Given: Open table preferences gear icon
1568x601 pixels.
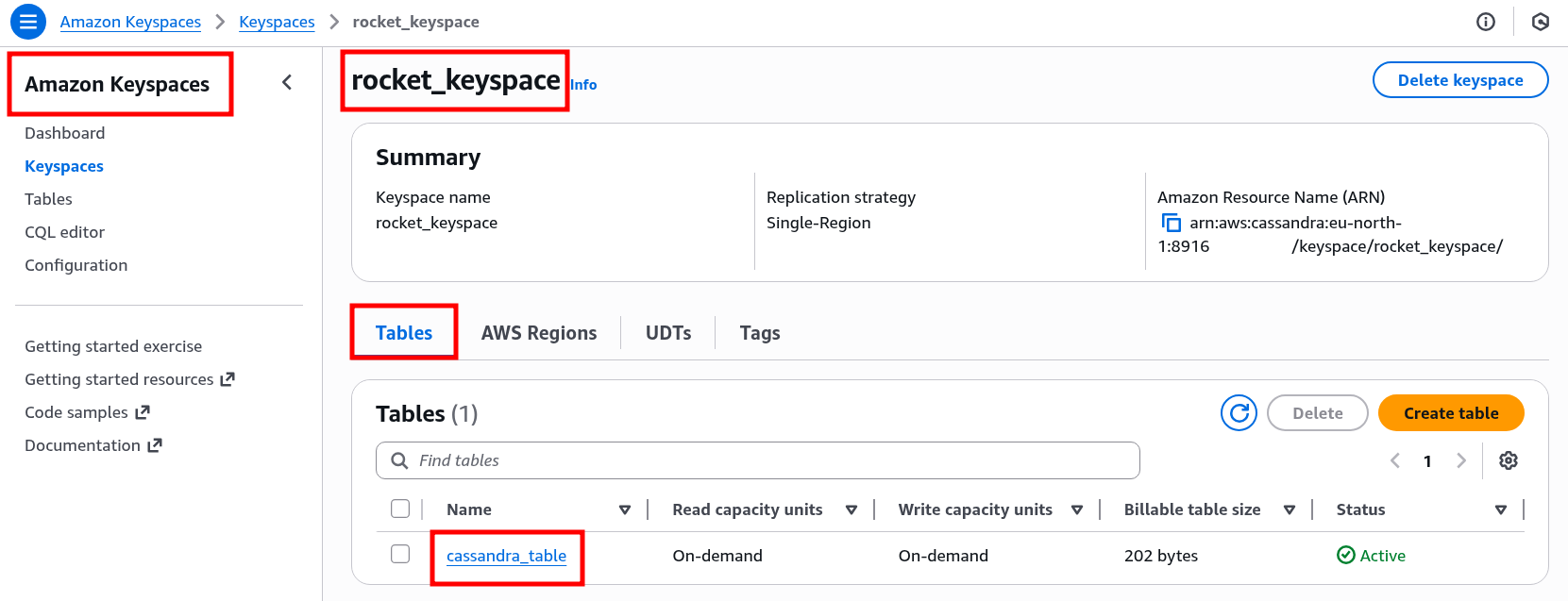Looking at the screenshot, I should (1509, 460).
